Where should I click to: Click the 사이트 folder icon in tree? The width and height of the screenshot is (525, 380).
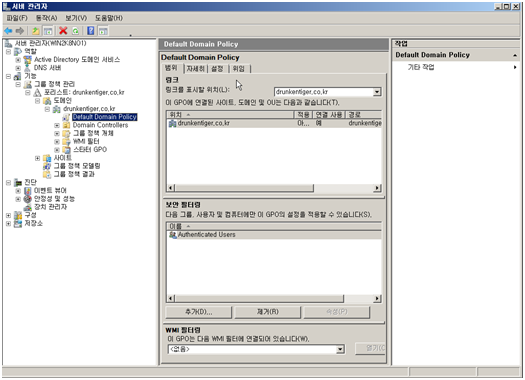click(47, 158)
